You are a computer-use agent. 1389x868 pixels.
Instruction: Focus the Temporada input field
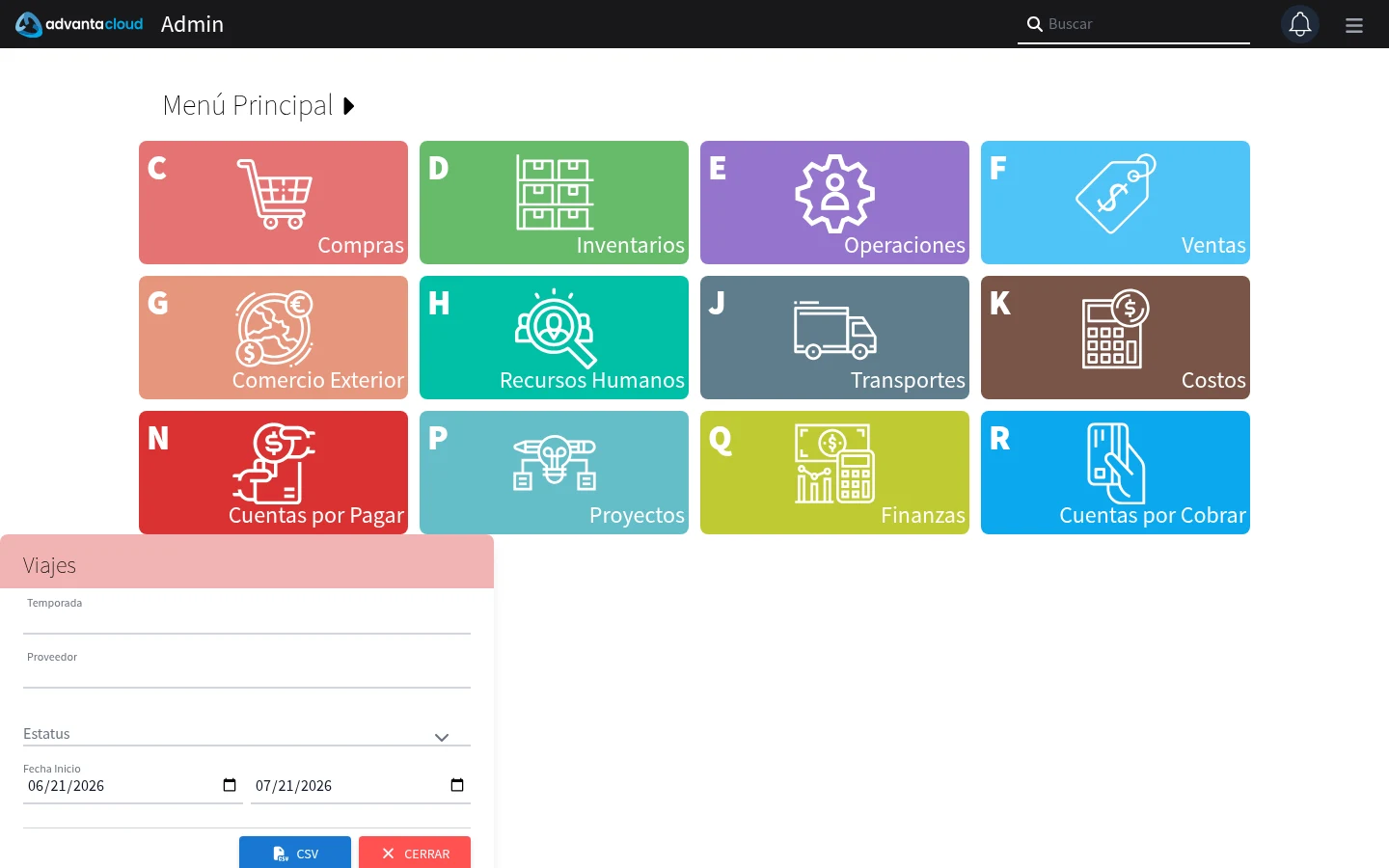pyautogui.click(x=247, y=615)
